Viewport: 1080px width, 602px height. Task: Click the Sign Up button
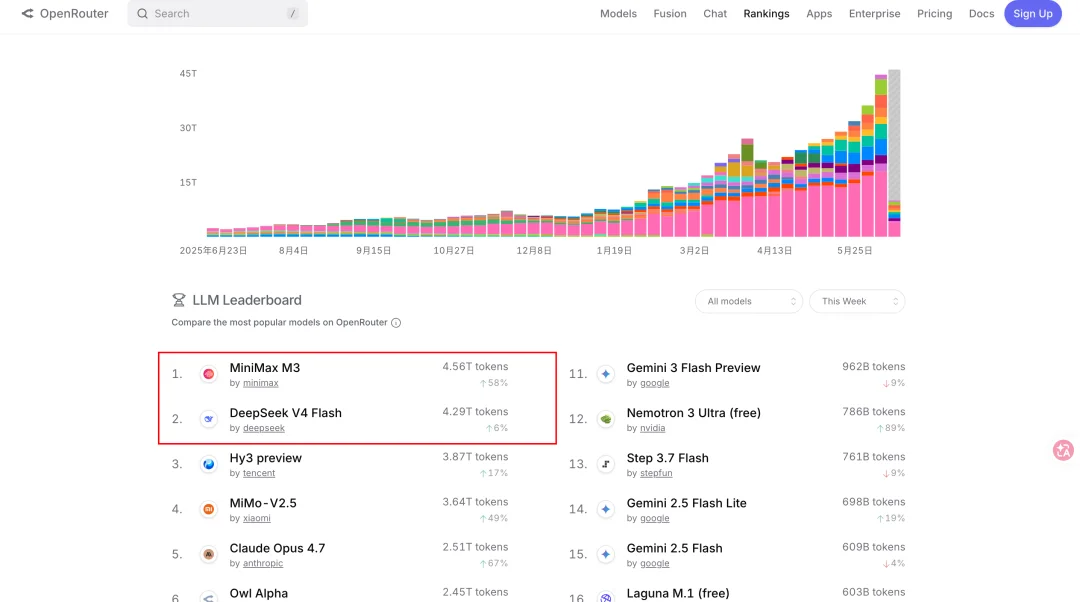[x=1032, y=14]
